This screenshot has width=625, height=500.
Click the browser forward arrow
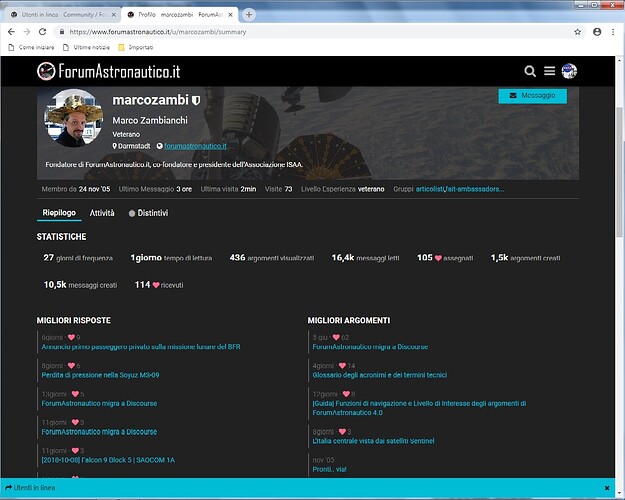pos(27,32)
